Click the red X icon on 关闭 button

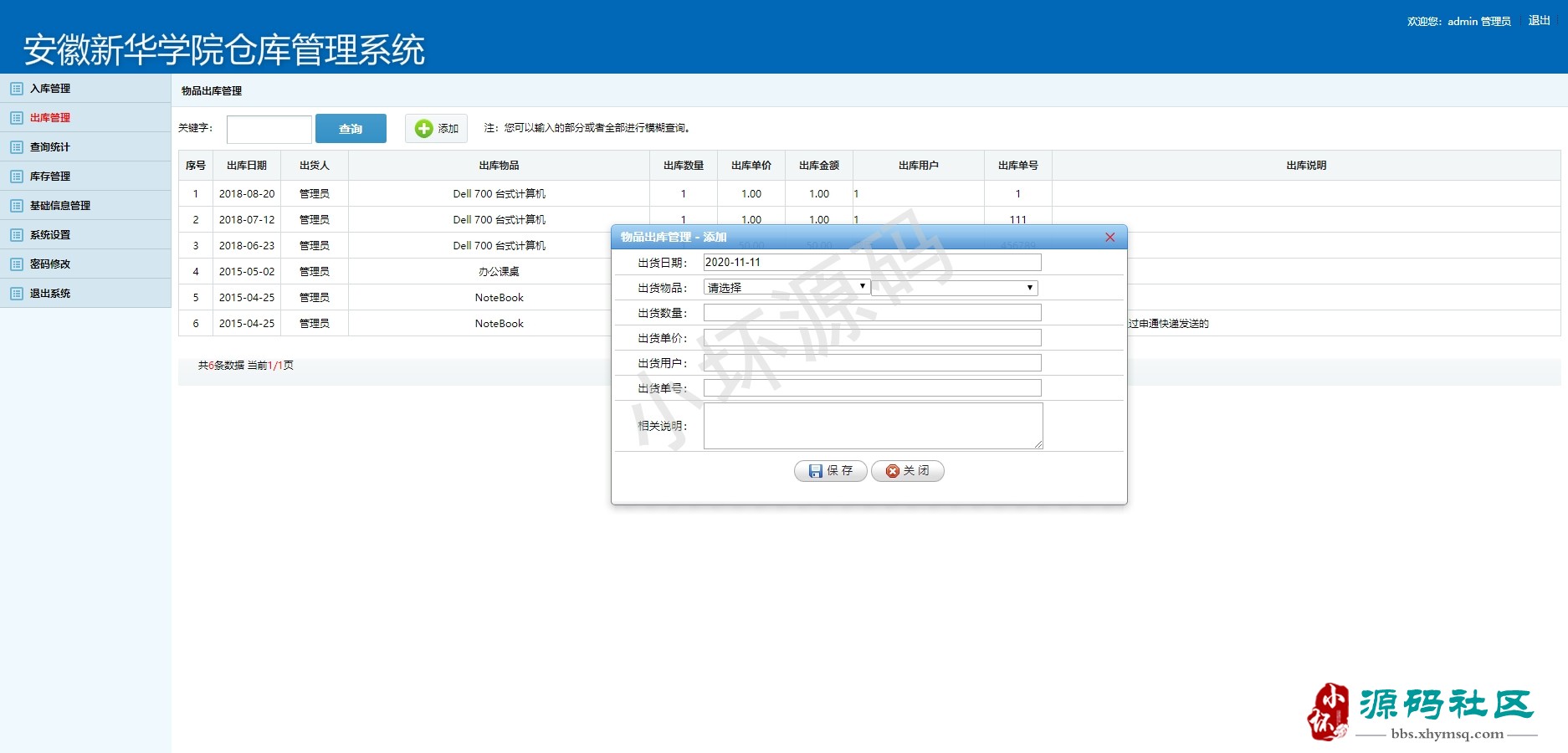pos(892,471)
